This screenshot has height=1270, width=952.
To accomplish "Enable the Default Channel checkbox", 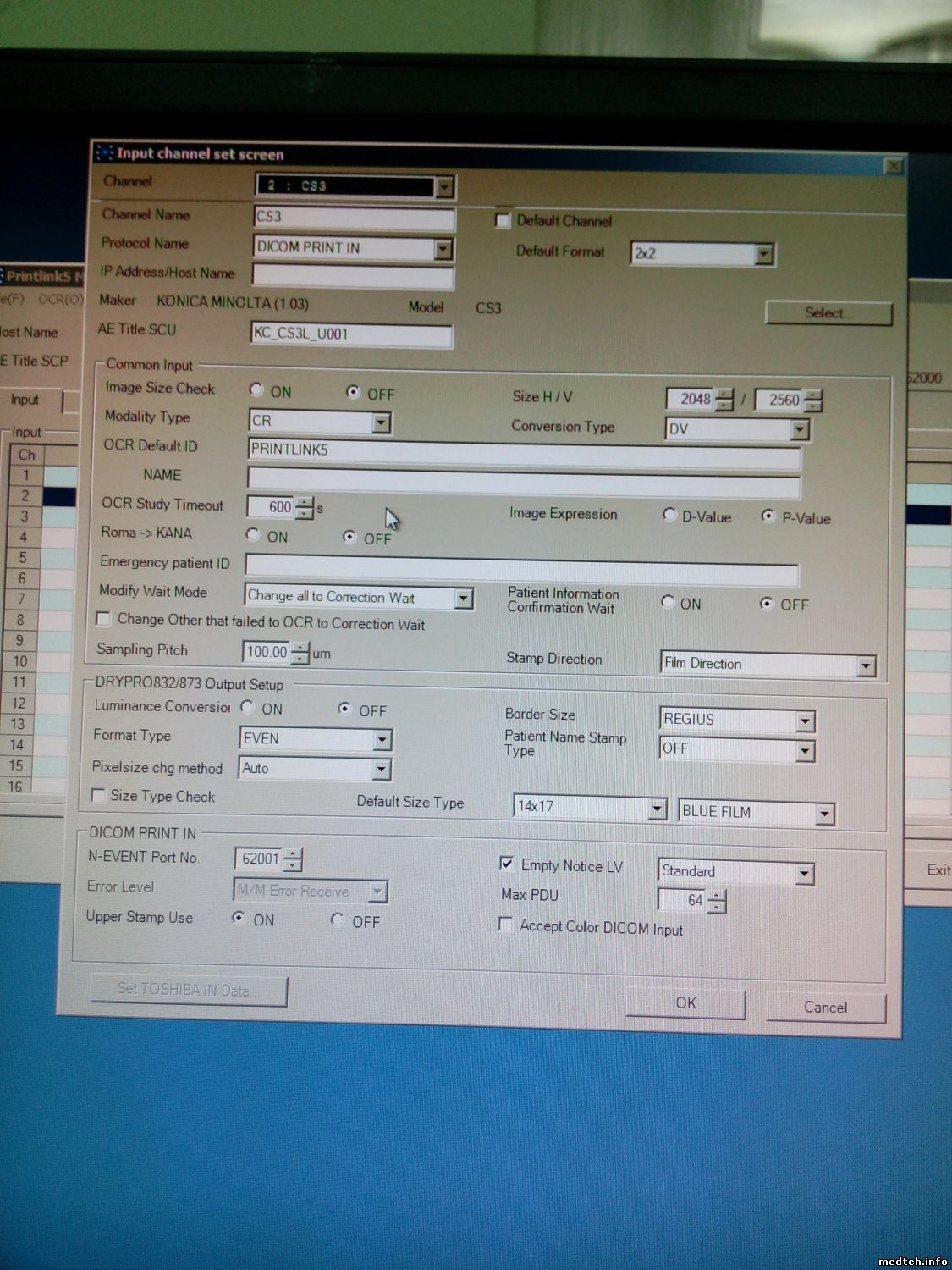I will coord(503,221).
